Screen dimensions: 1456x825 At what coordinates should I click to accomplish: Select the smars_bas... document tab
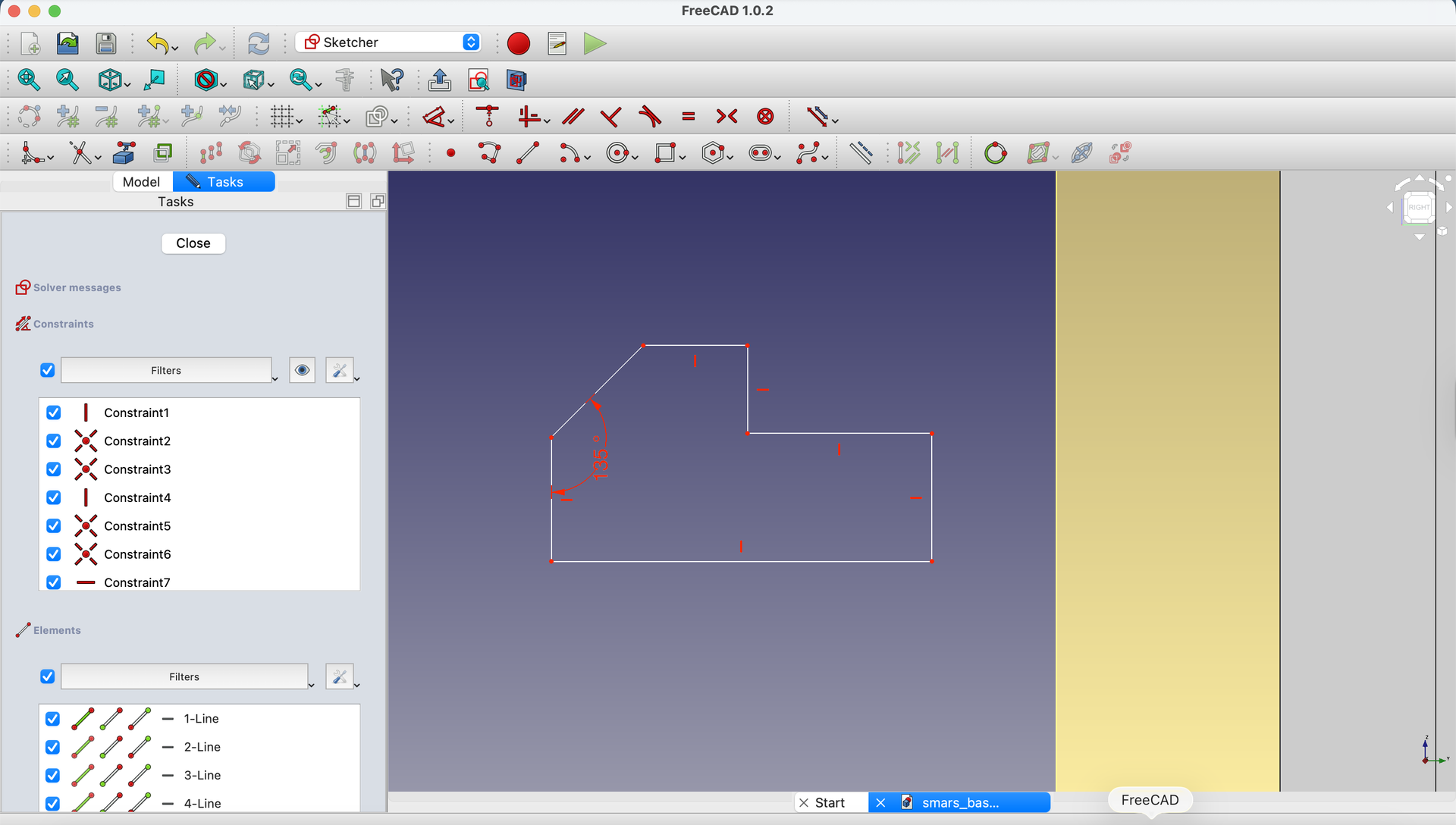[x=959, y=802]
